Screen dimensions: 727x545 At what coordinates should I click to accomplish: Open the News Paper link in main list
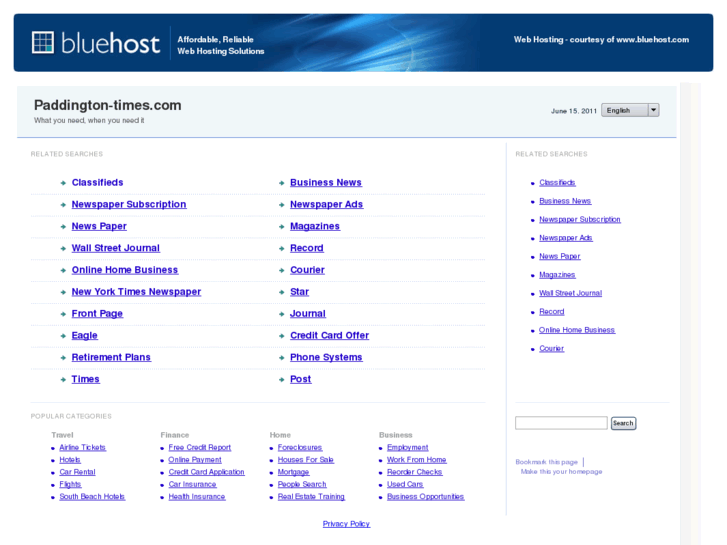click(99, 226)
